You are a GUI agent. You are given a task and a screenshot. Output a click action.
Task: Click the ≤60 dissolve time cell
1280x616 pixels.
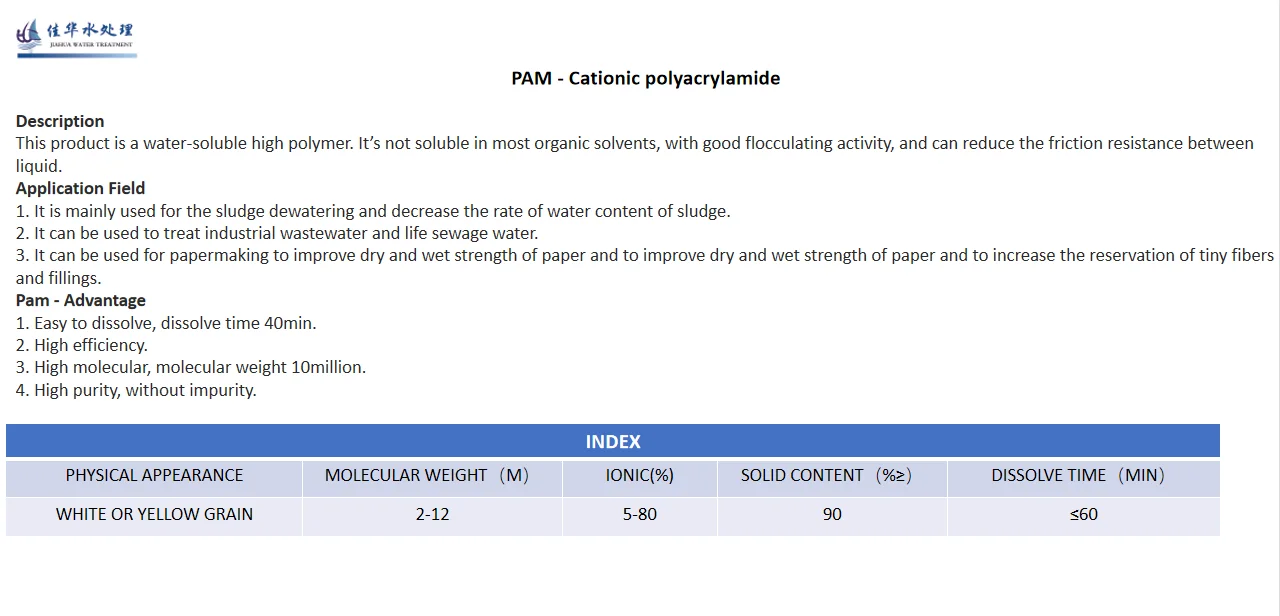click(x=1083, y=514)
